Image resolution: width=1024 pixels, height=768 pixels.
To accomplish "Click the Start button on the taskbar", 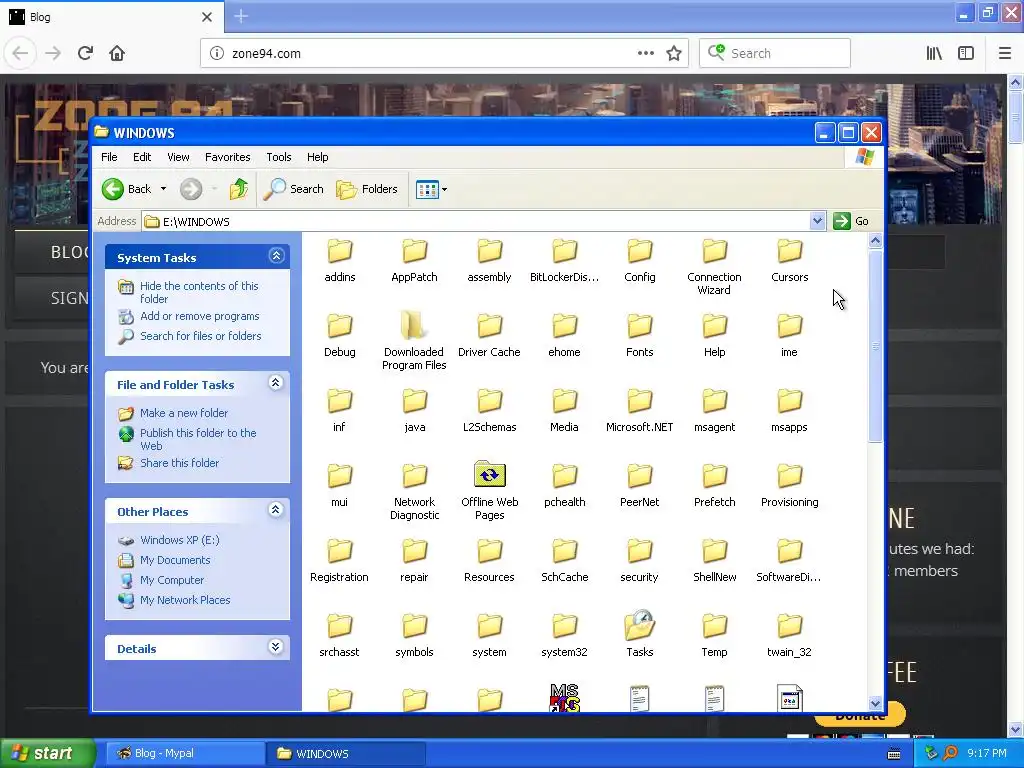I will 48,753.
